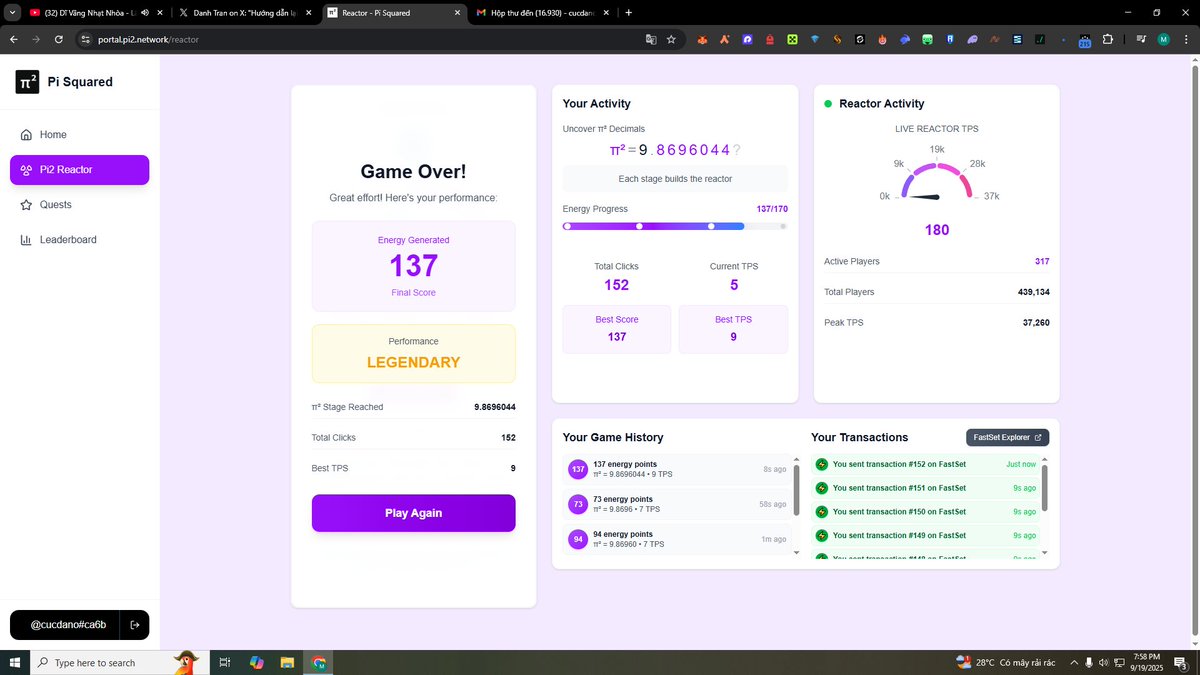Open the Leaderboard section
The height and width of the screenshot is (675, 1200).
click(79, 240)
